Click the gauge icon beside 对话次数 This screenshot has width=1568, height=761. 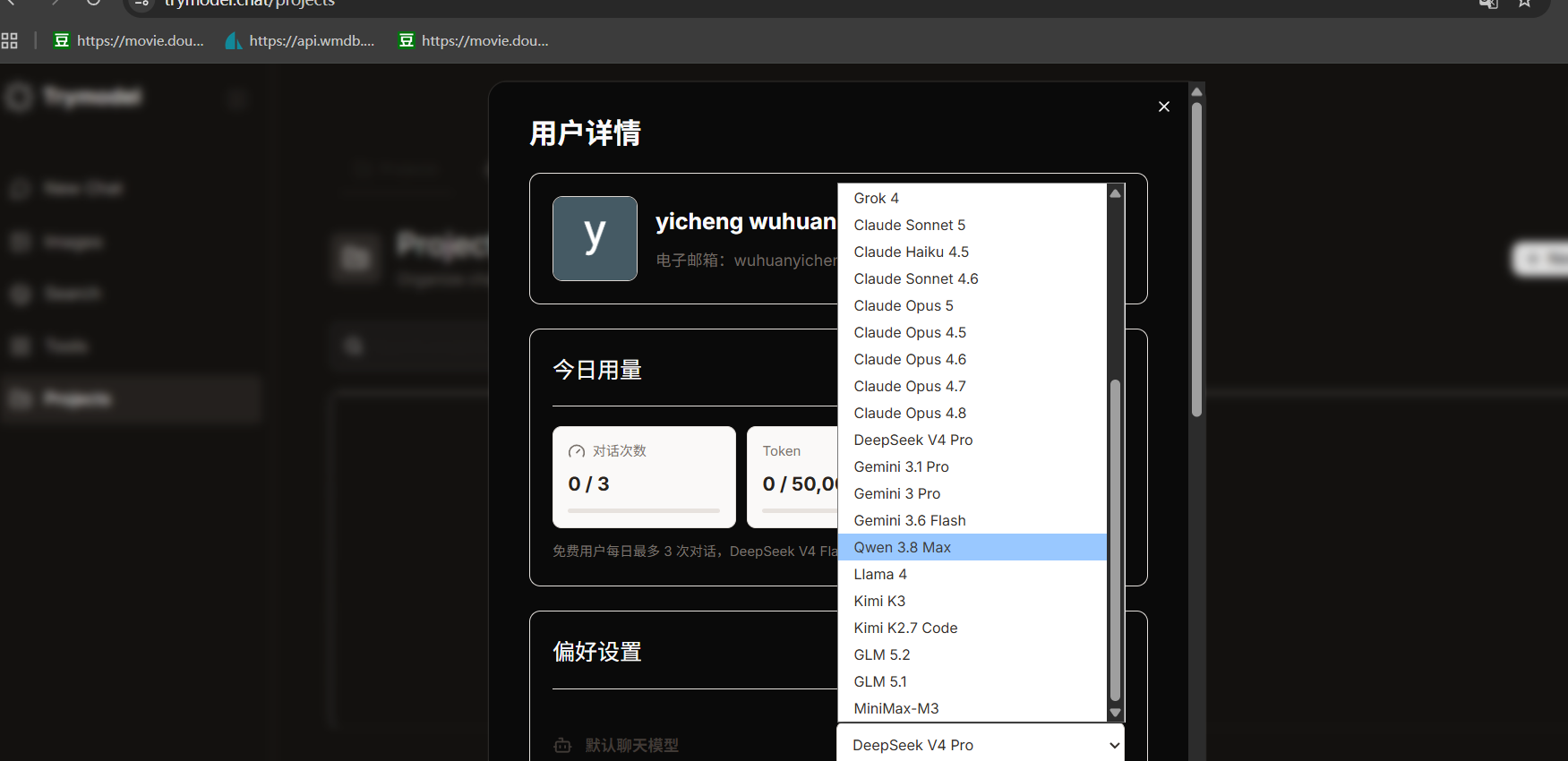[x=577, y=451]
